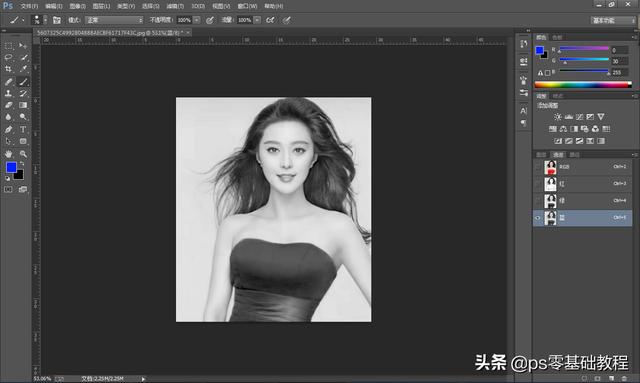Add a Vibrance adjustment
Viewport: 640px width, 383px height.
[x=601, y=117]
